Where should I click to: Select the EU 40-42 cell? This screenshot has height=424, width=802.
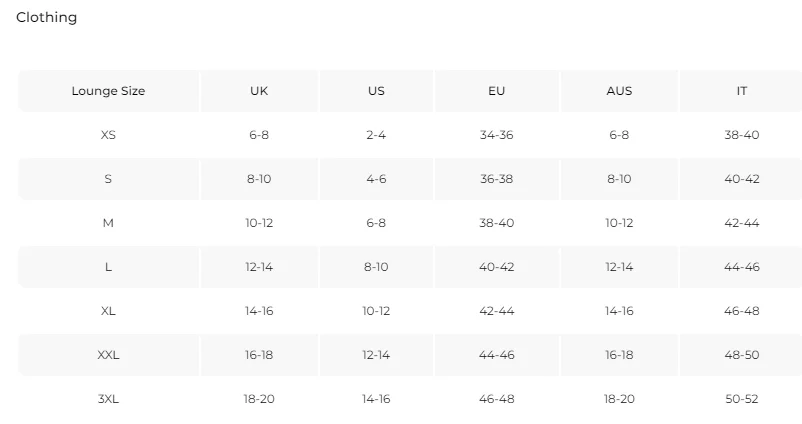click(496, 267)
